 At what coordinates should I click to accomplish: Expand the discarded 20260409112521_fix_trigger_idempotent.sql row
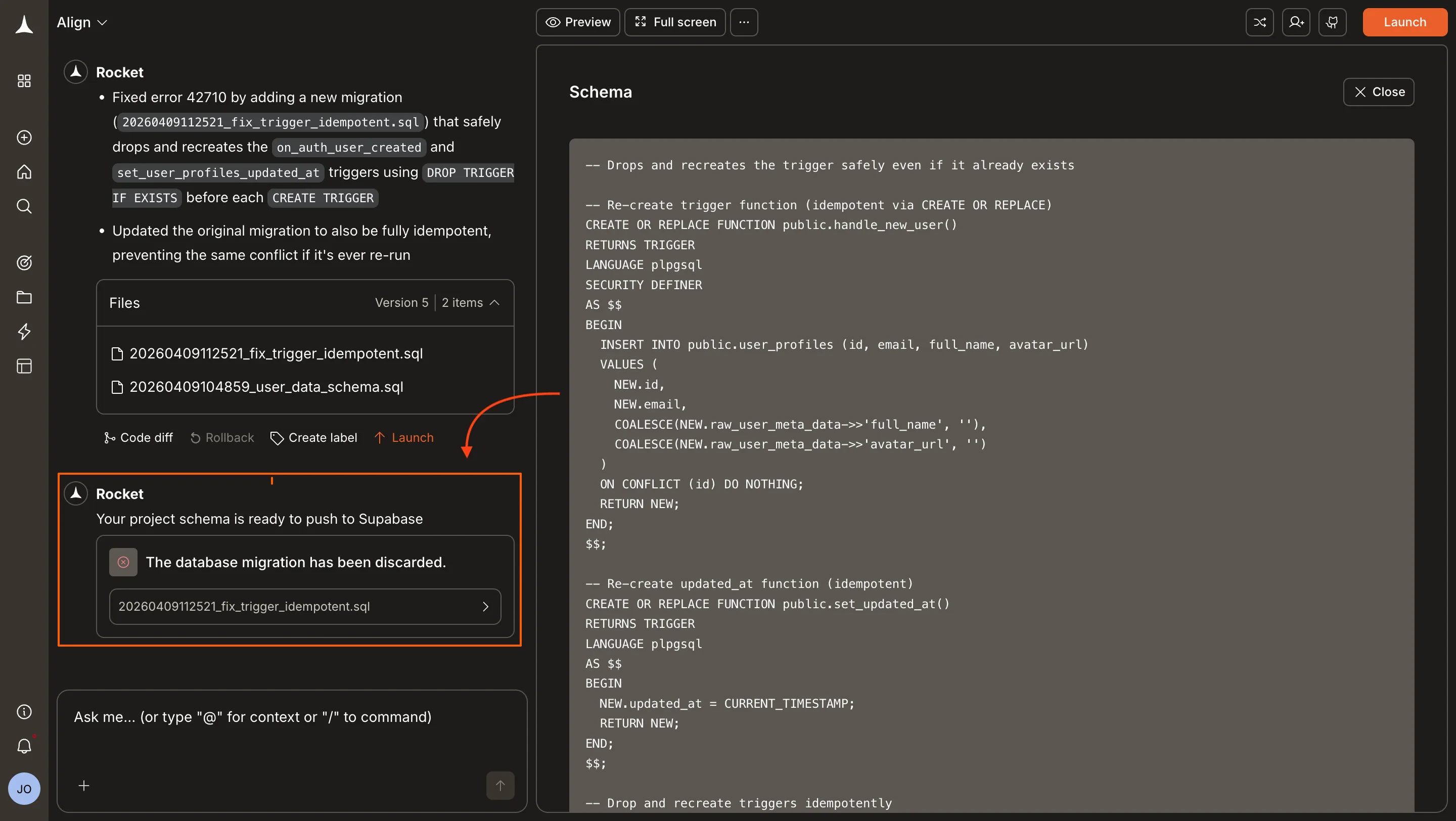305,606
